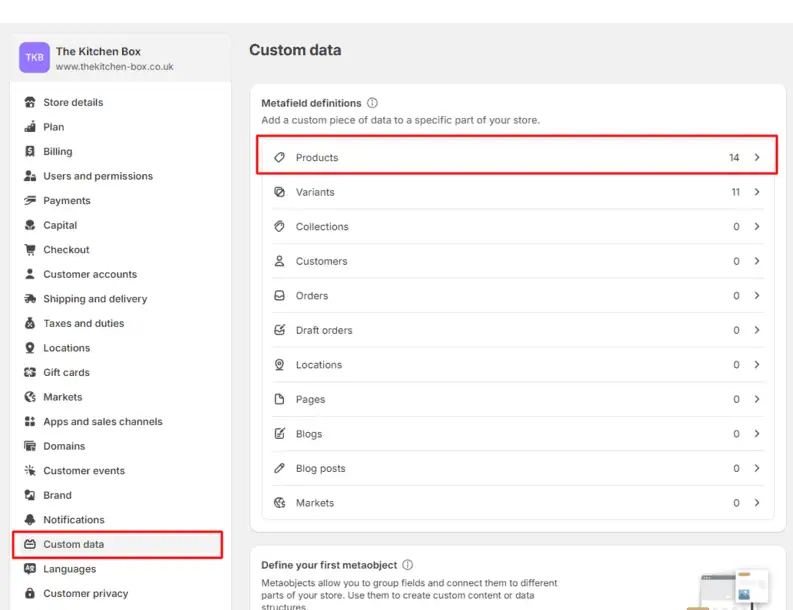
Task: Click the Store details shop icon
Action: [30, 102]
